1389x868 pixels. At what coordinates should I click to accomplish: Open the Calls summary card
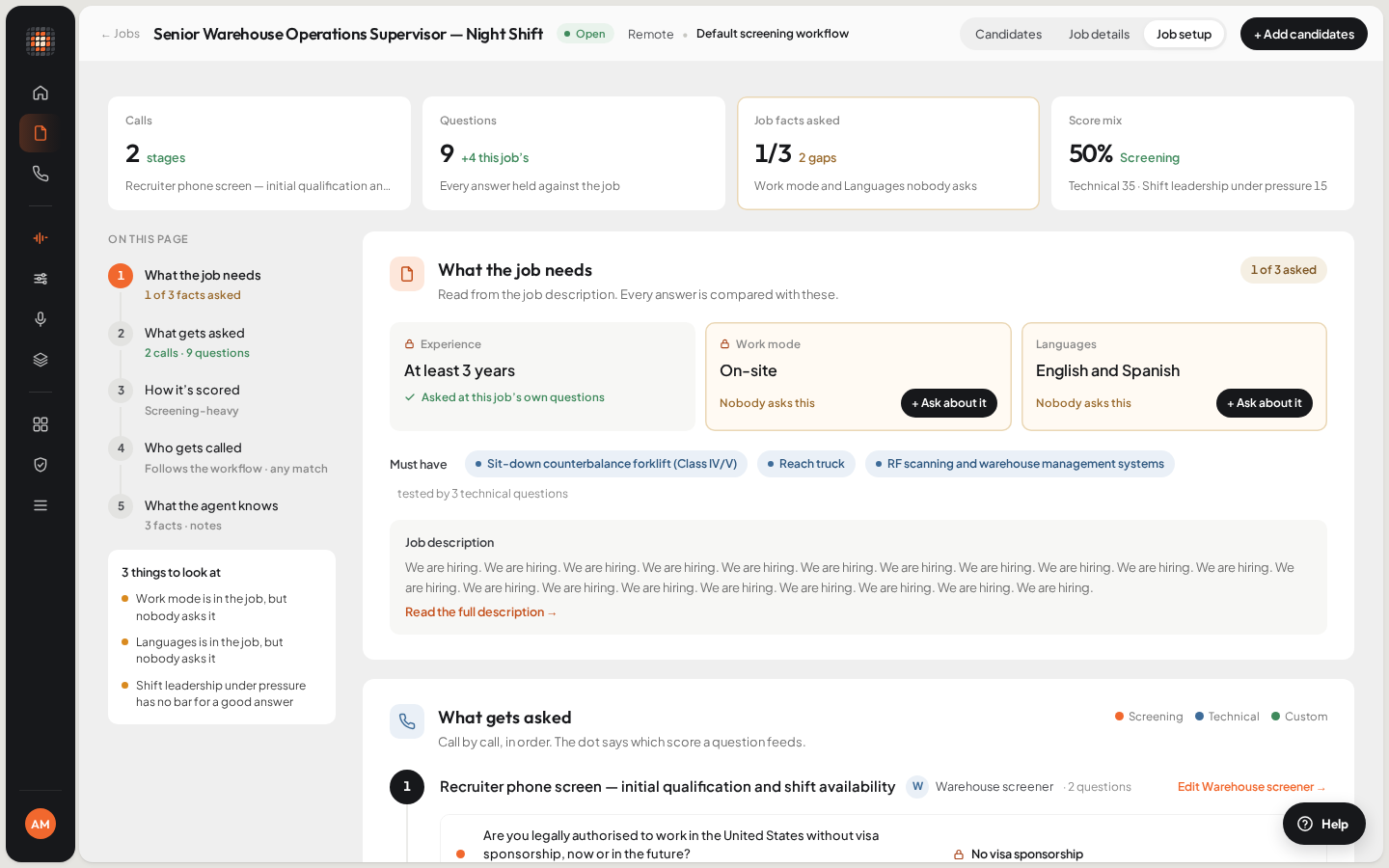259,153
